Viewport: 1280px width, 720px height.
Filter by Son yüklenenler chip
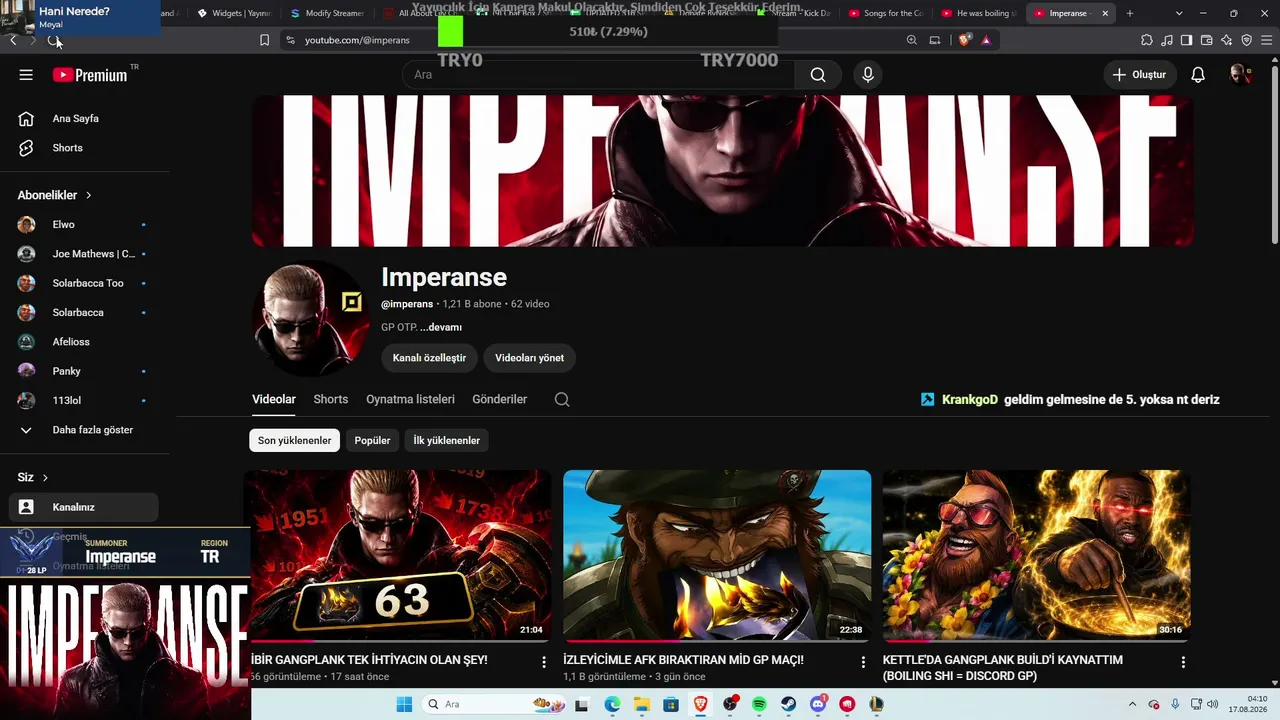pos(294,440)
